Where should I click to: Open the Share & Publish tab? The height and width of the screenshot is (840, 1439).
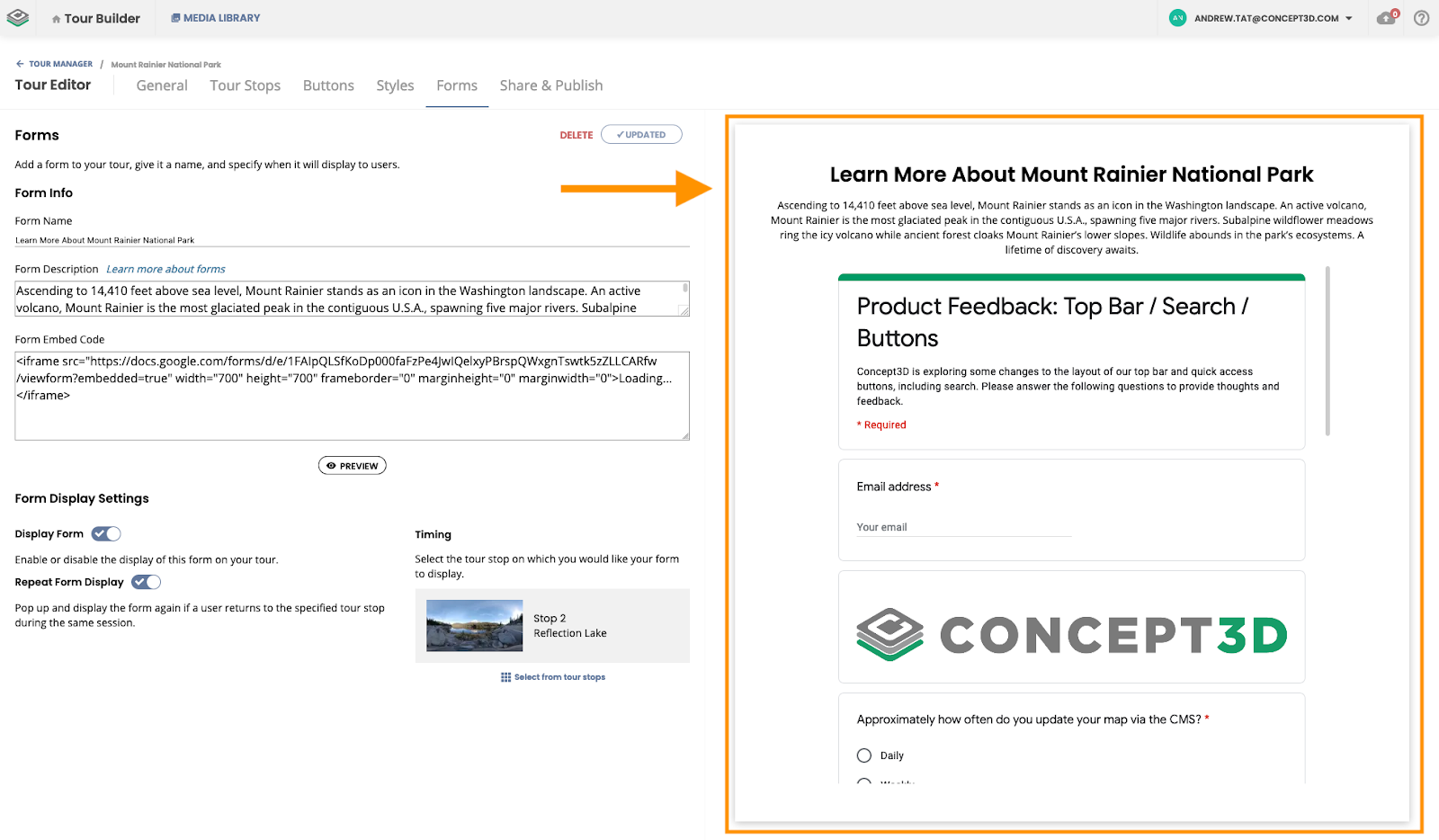click(x=551, y=85)
